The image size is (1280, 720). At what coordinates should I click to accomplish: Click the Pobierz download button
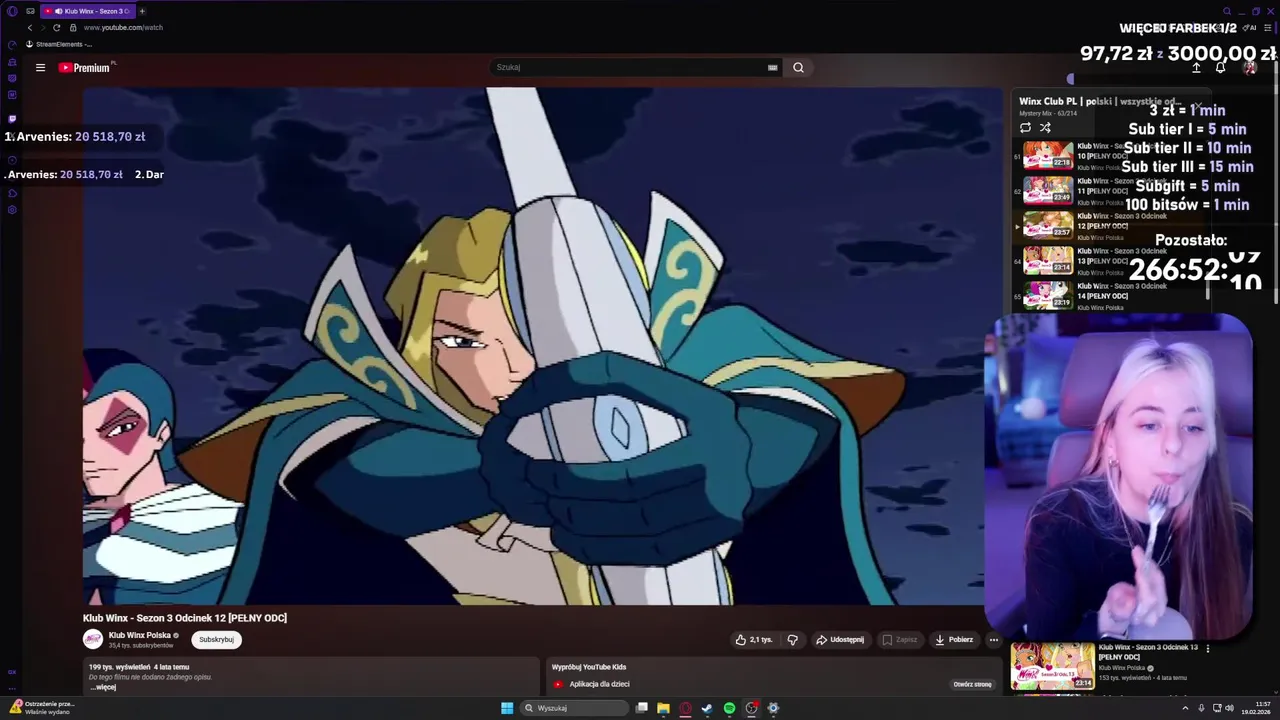[954, 640]
